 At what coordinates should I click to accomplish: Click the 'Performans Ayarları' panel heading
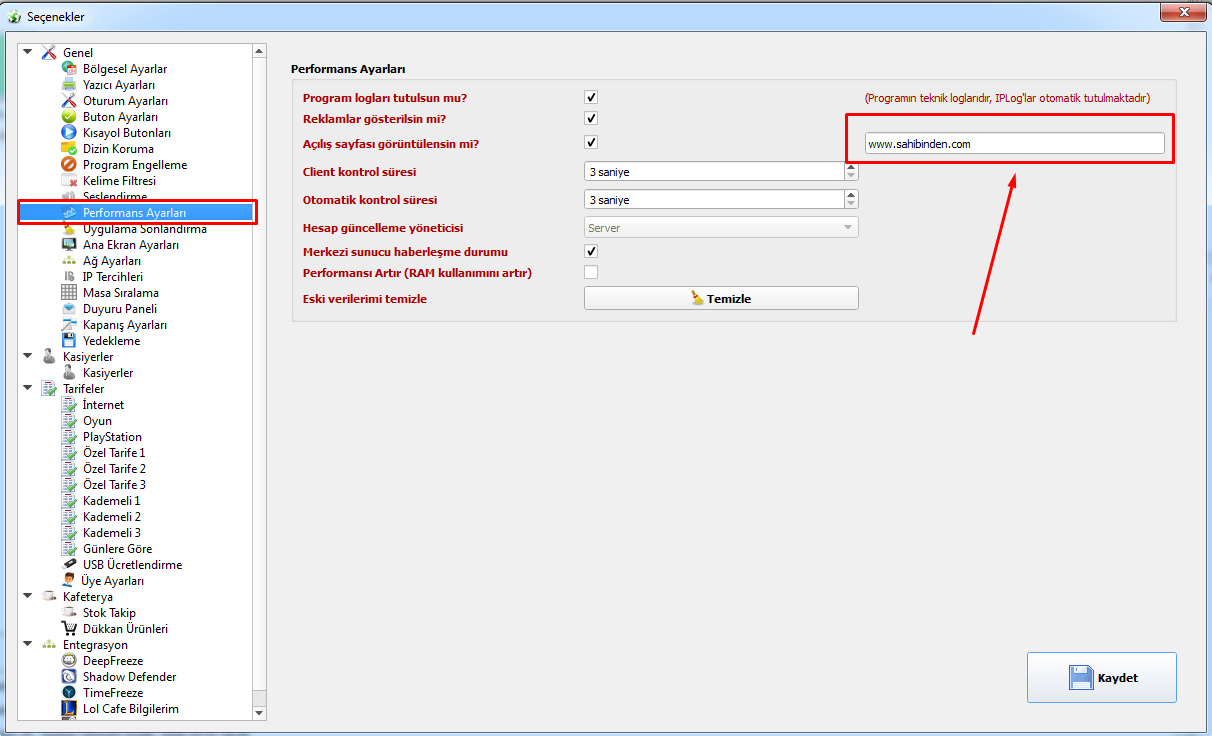point(348,69)
